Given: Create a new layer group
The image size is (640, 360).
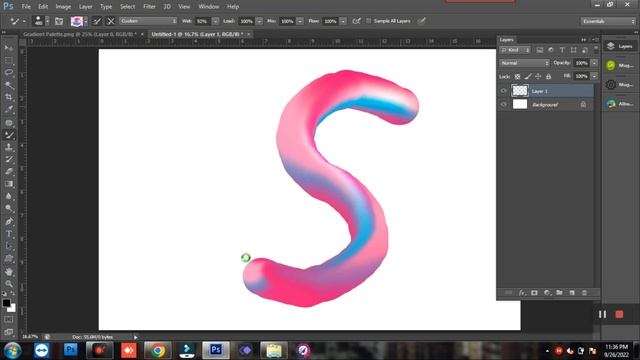Looking at the screenshot, I should [559, 293].
